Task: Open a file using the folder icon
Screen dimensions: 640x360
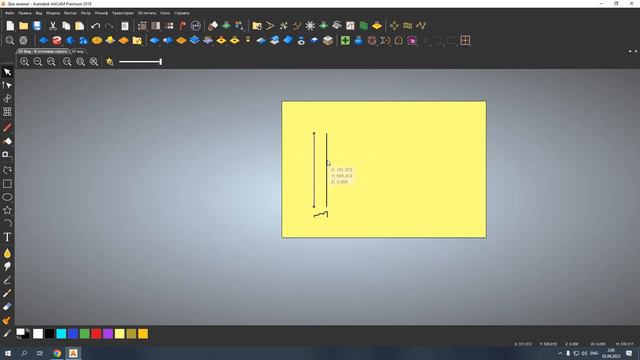Action: pos(24,26)
